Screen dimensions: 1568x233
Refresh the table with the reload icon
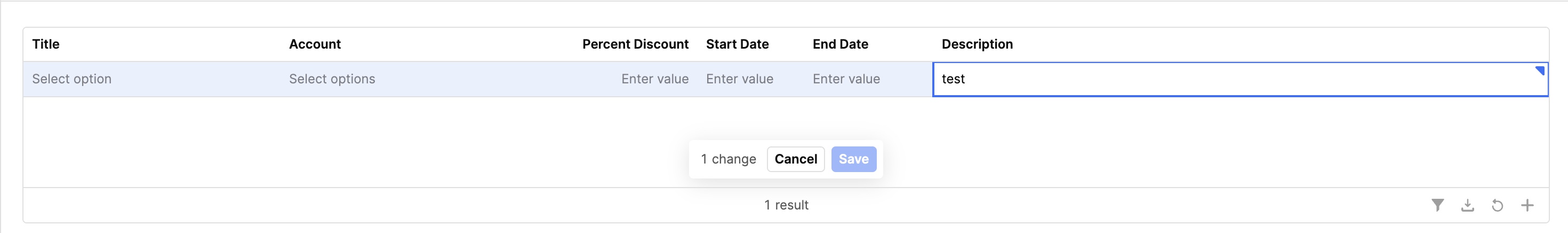coord(1498,205)
